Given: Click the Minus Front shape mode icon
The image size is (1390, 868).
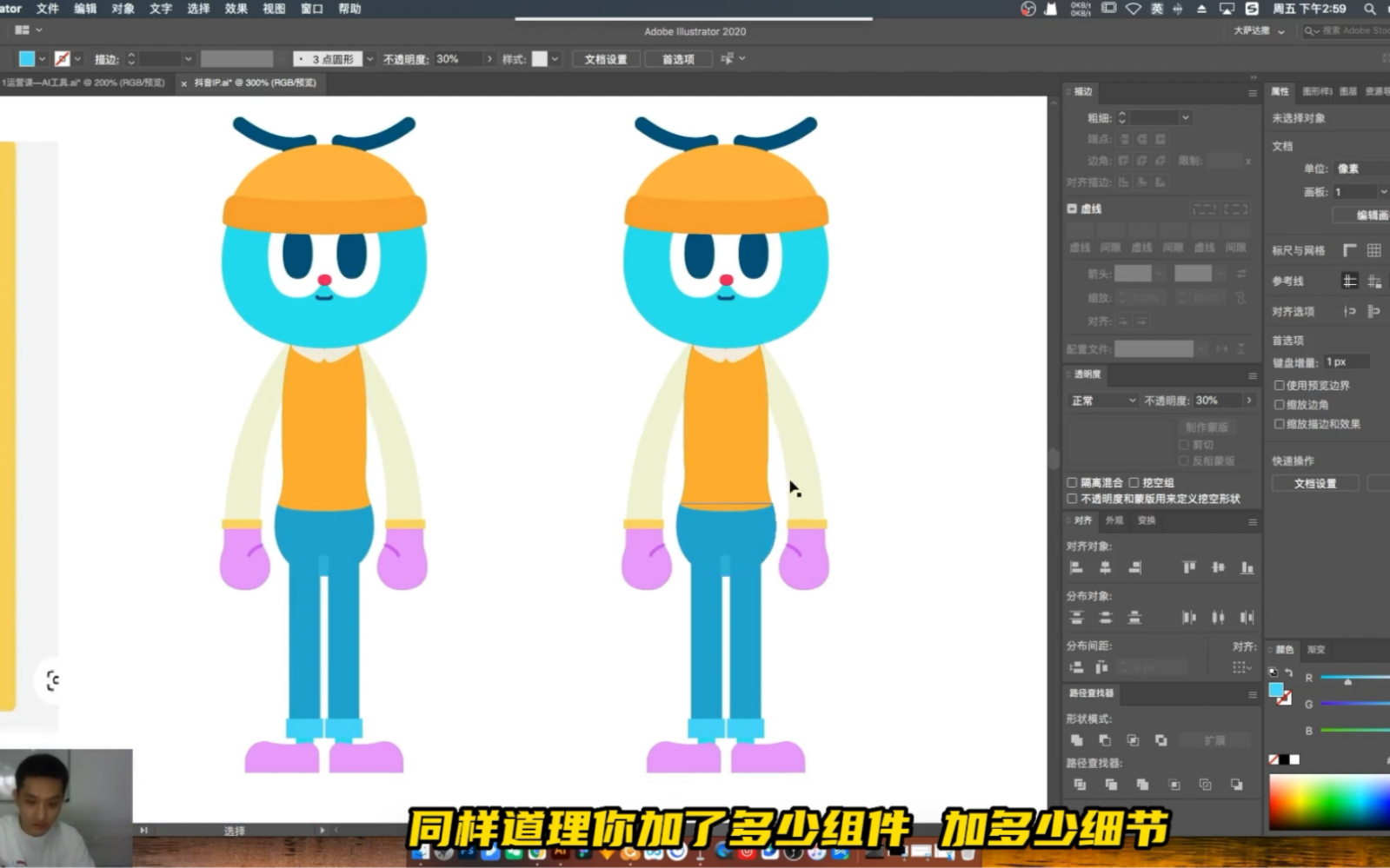Looking at the screenshot, I should pyautogui.click(x=1105, y=740).
